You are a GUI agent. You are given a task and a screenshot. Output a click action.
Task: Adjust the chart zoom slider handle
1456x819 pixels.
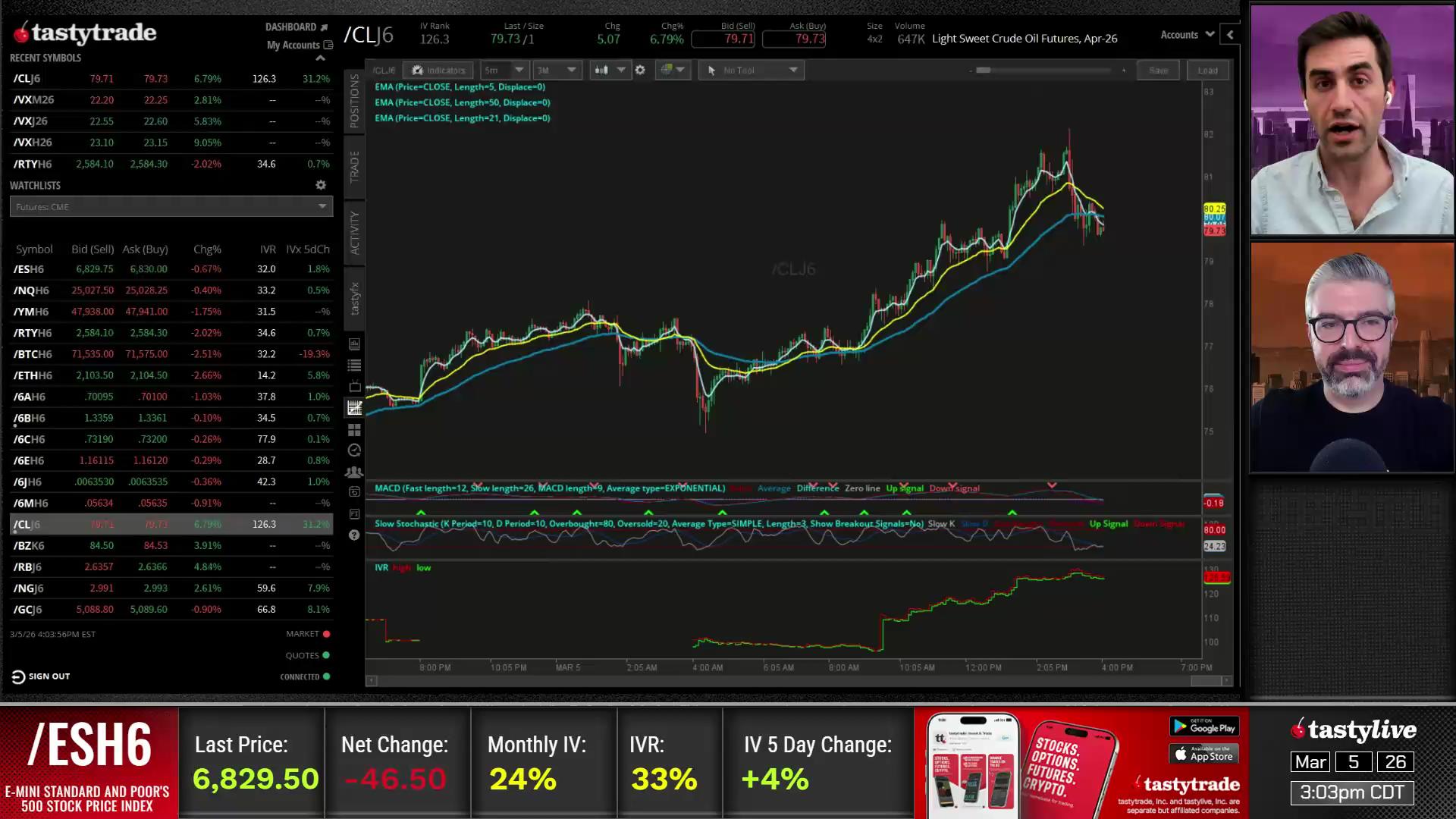point(983,70)
